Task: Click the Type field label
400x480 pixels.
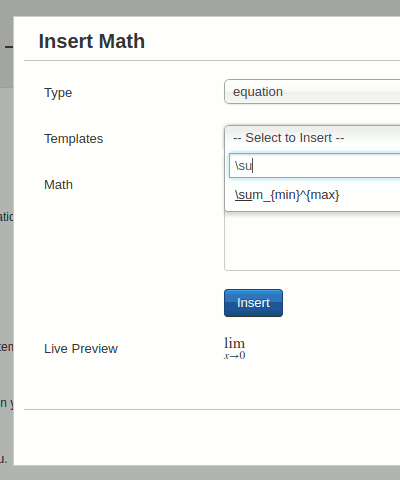Action: coord(58,93)
